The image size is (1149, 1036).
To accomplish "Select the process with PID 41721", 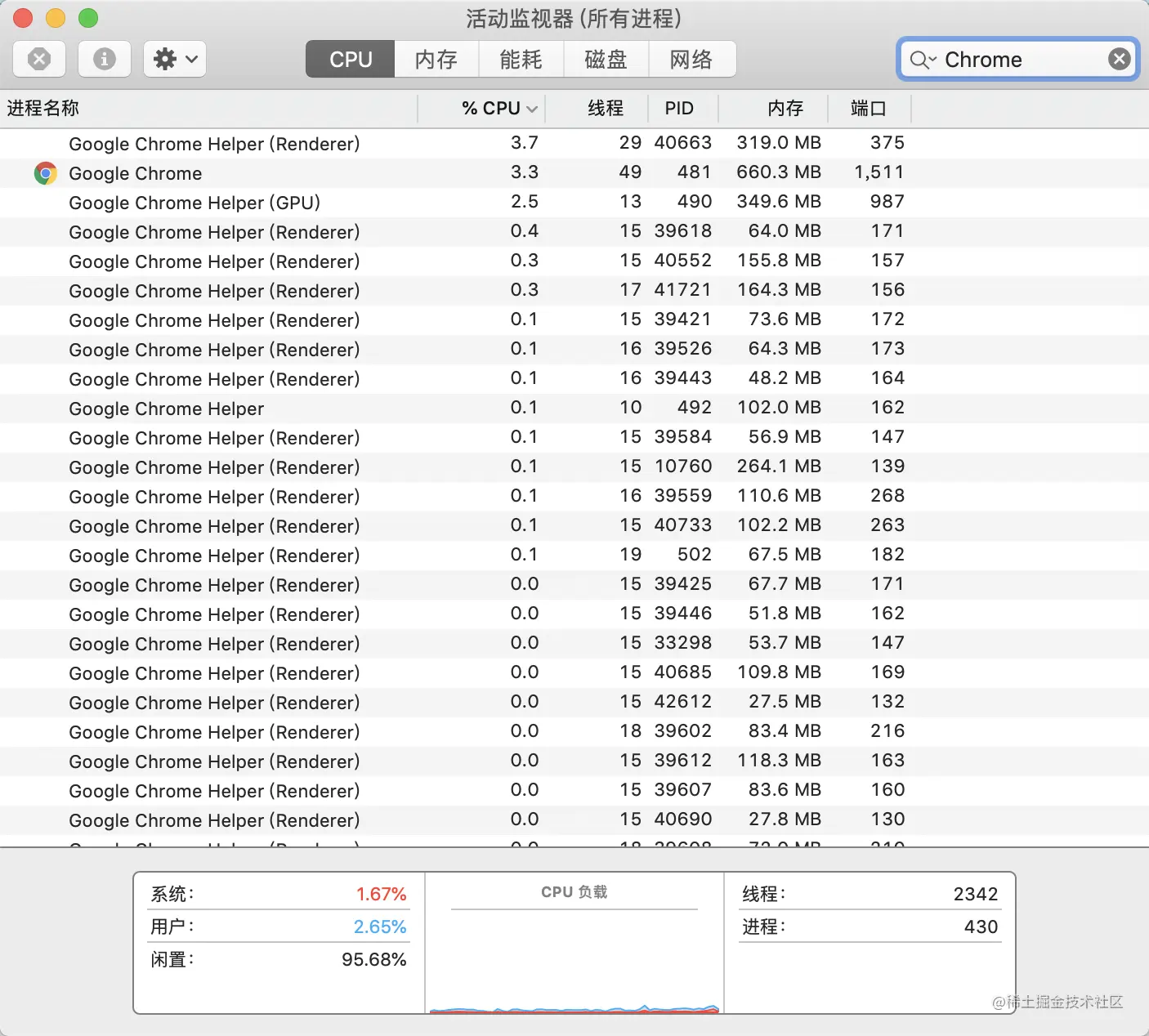I will coord(574,291).
